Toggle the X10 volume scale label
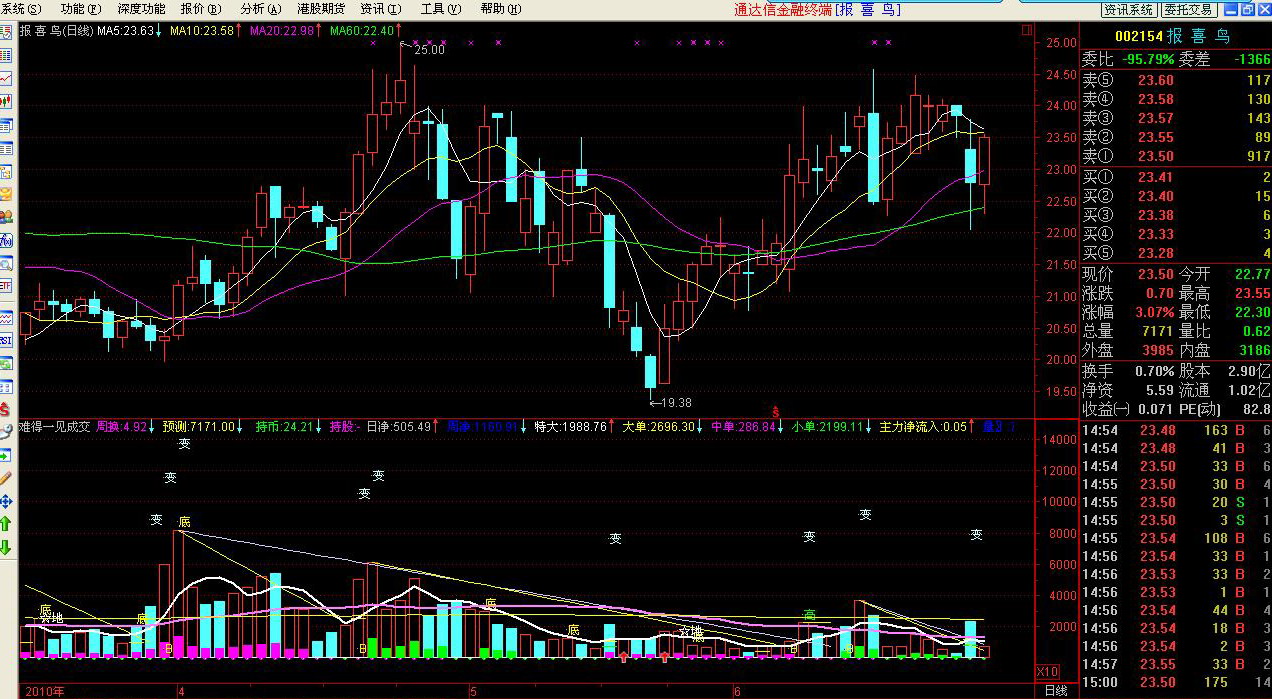Screen dimensions: 1272x699 [x=1046, y=671]
